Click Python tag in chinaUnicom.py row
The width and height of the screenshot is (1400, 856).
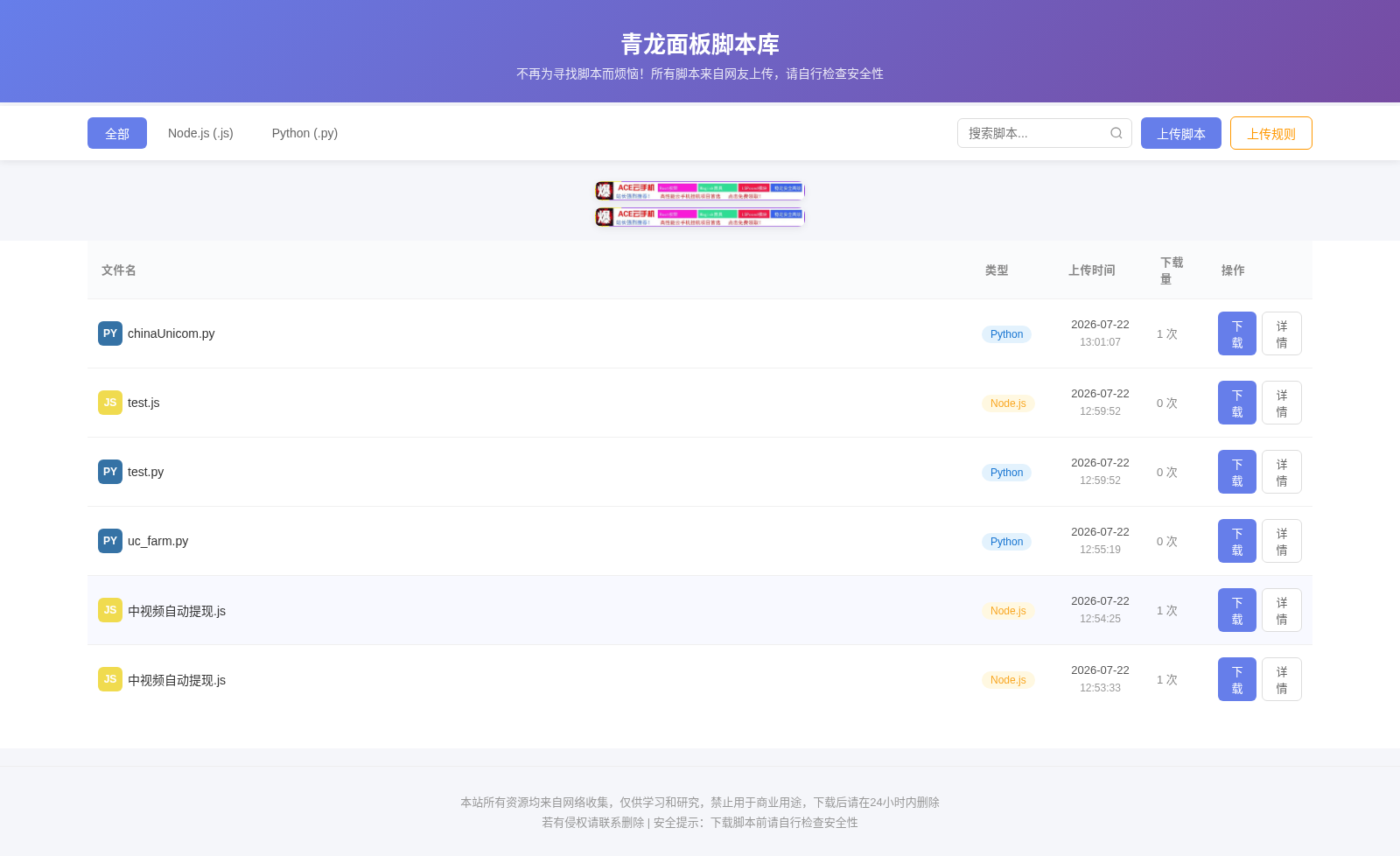click(x=1006, y=334)
